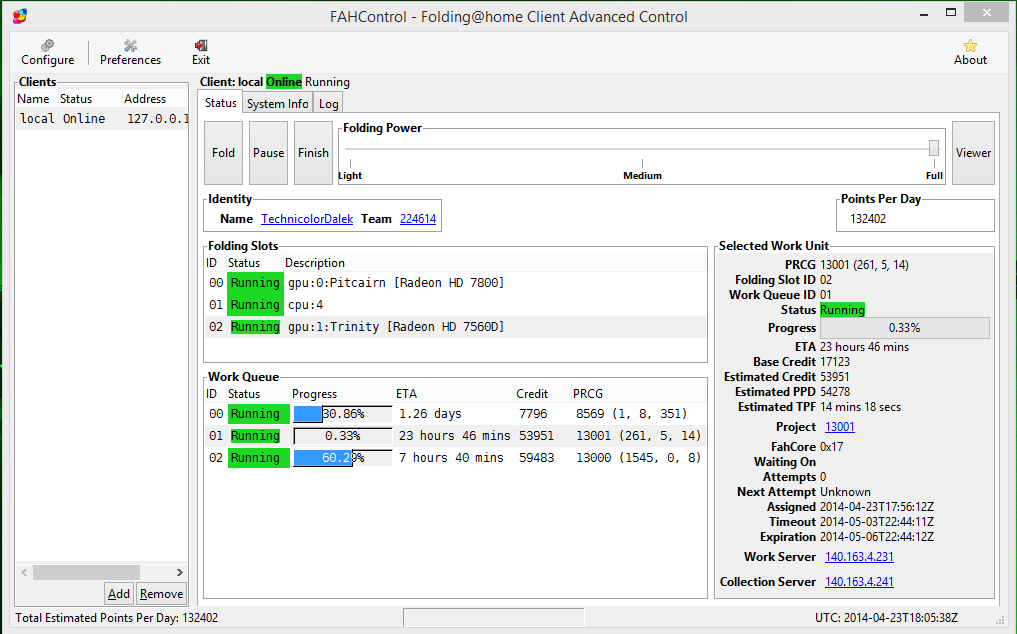The width and height of the screenshot is (1017, 634).
Task: Click the Fold button
Action: click(223, 152)
